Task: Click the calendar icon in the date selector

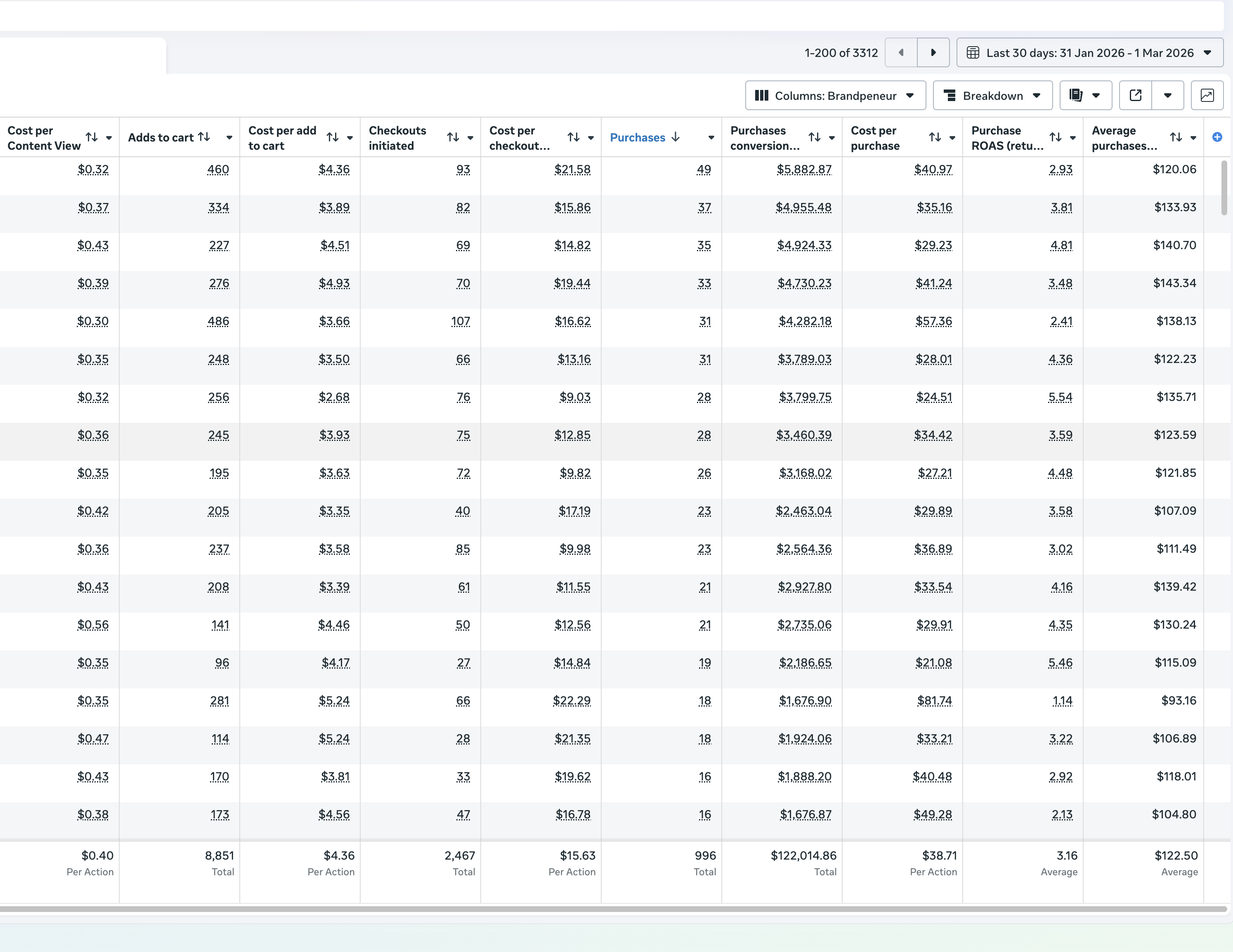Action: (x=973, y=52)
